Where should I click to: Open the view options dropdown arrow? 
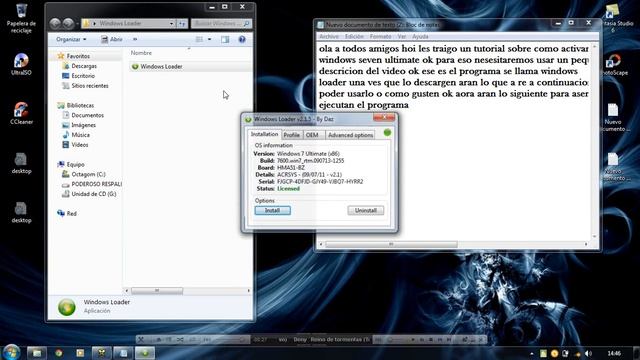point(209,40)
